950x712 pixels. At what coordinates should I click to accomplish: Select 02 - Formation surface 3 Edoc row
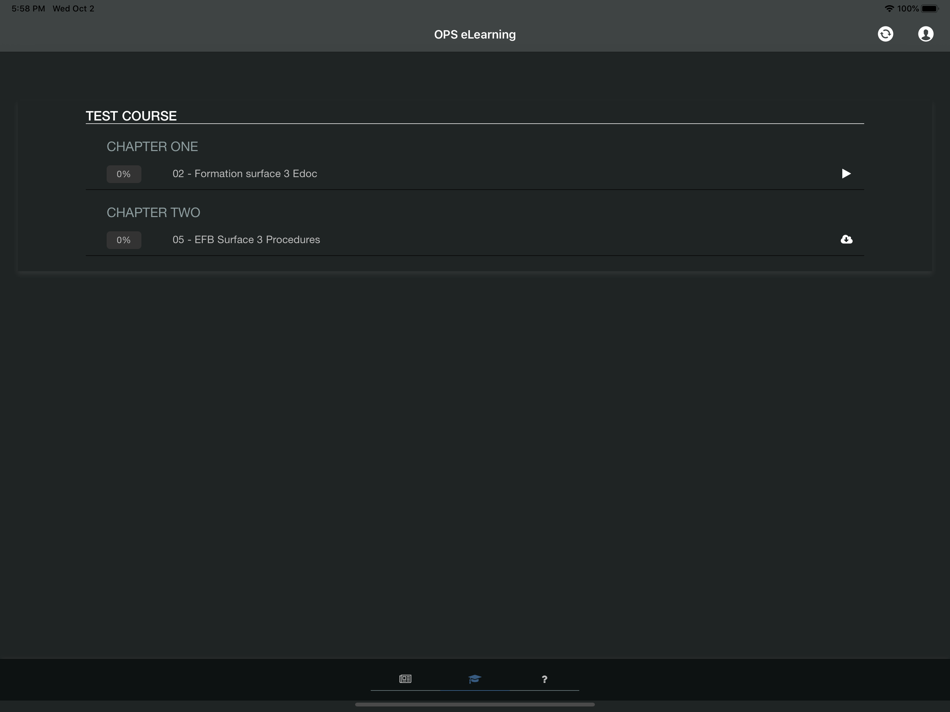pyautogui.click(x=474, y=174)
